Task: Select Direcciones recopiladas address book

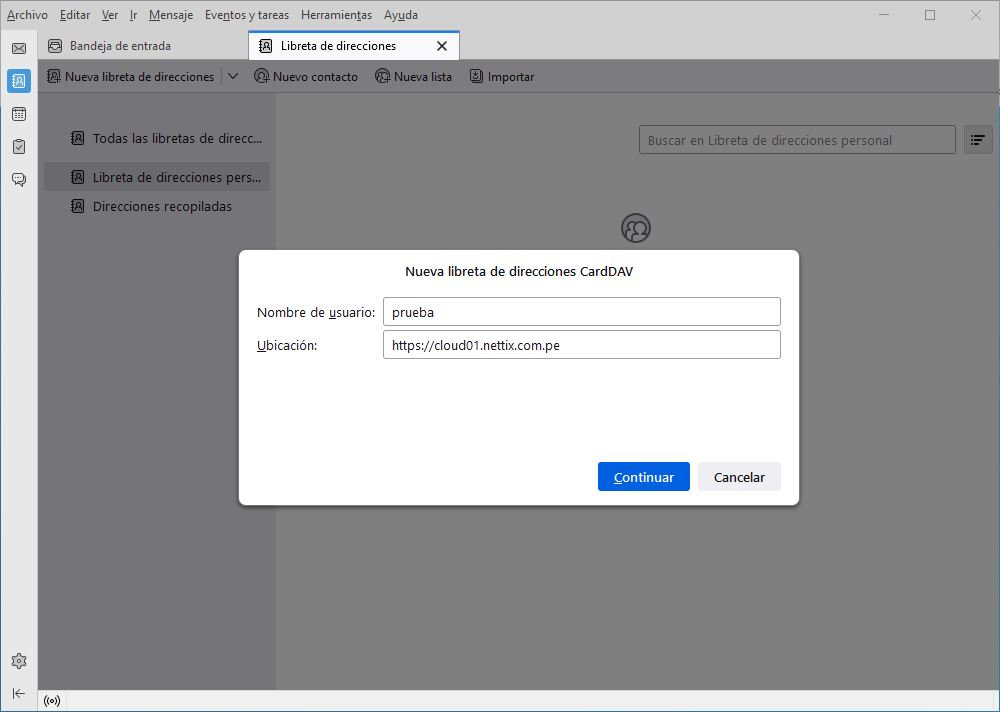Action: pyautogui.click(x=161, y=206)
